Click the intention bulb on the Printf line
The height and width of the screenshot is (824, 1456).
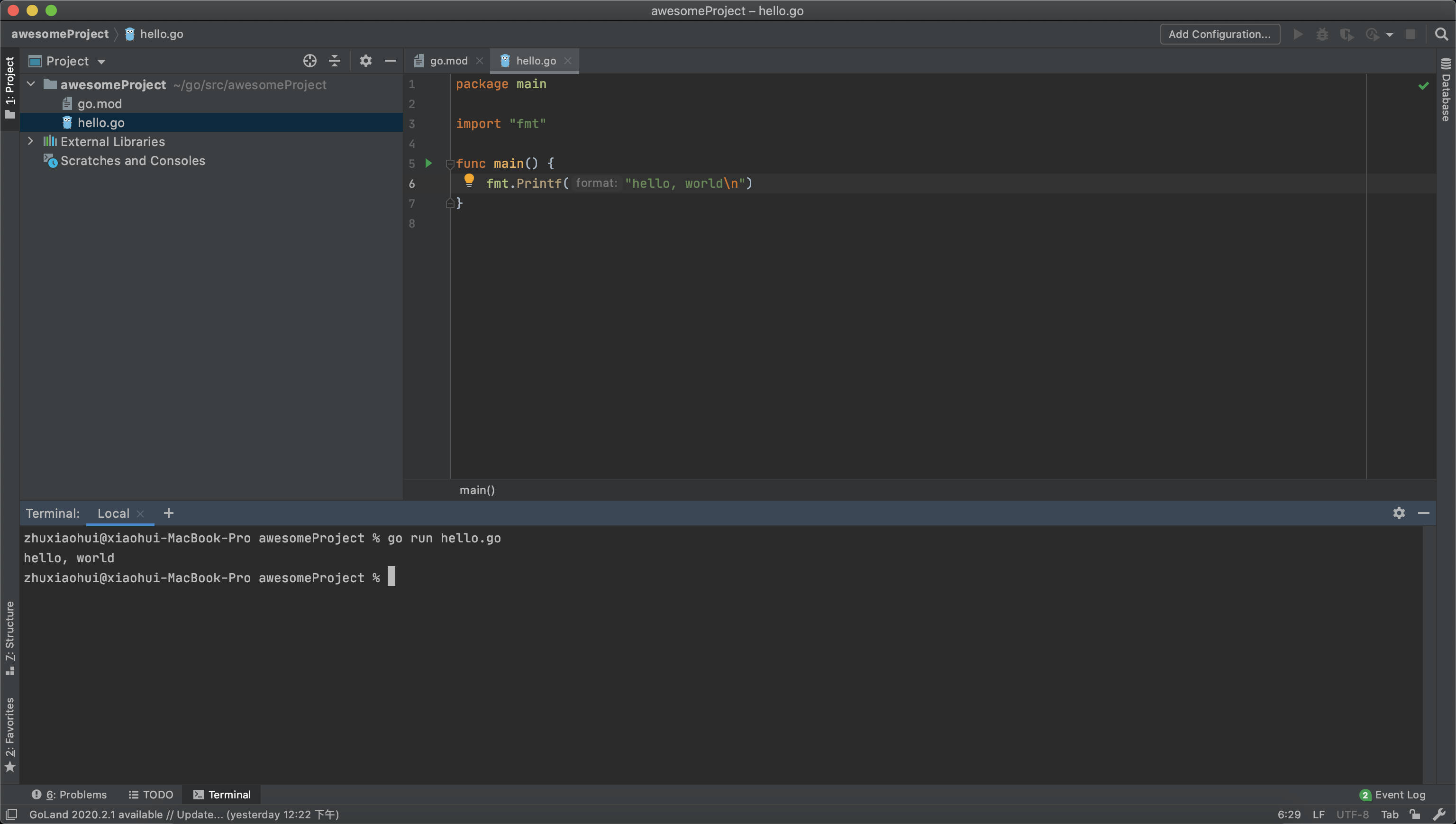tap(469, 181)
